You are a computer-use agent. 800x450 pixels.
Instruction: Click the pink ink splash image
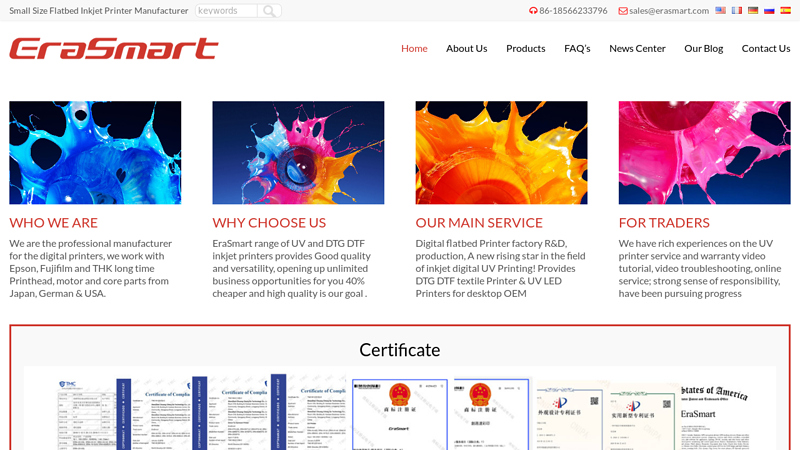[x=705, y=153]
